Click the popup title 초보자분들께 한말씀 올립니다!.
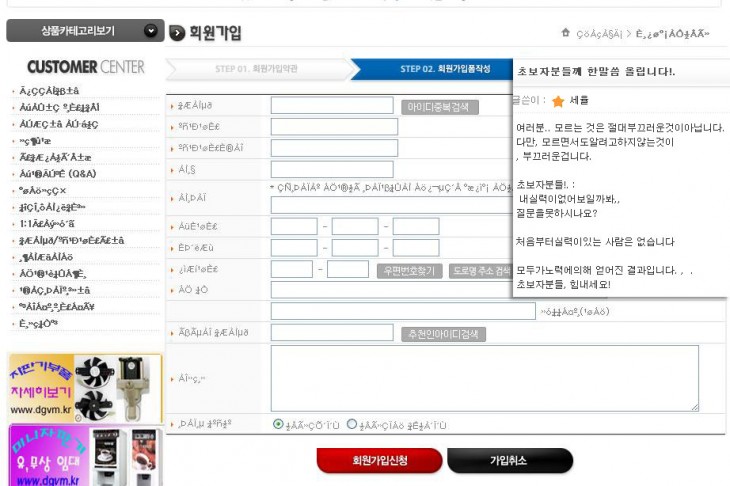The image size is (730, 486). tap(596, 72)
